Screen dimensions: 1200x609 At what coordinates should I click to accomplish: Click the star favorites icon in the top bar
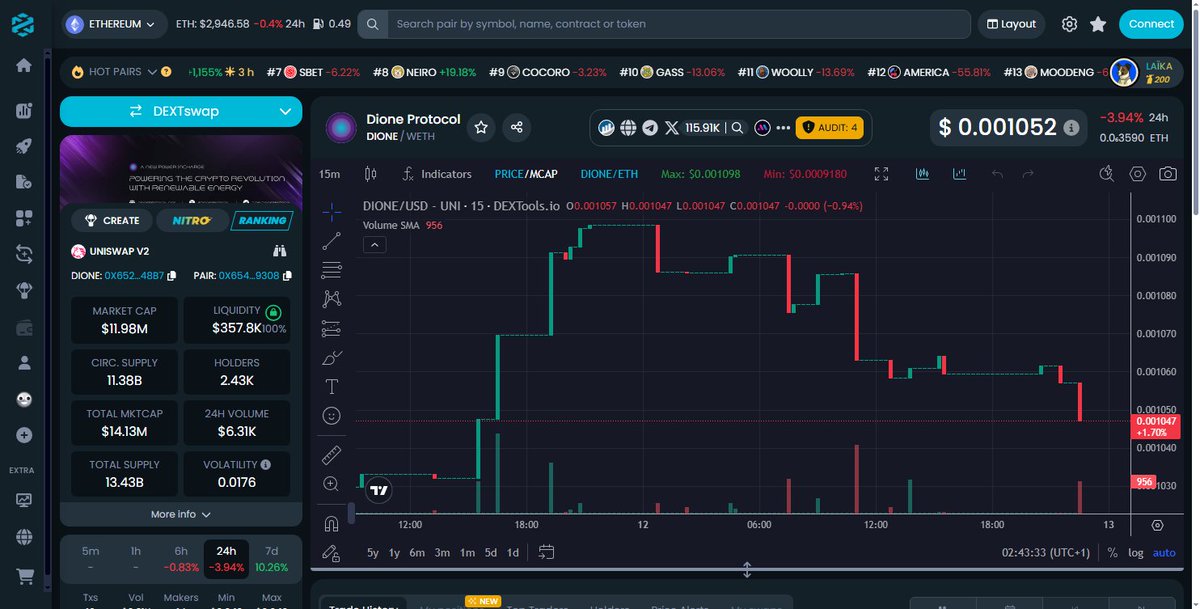[x=1098, y=24]
